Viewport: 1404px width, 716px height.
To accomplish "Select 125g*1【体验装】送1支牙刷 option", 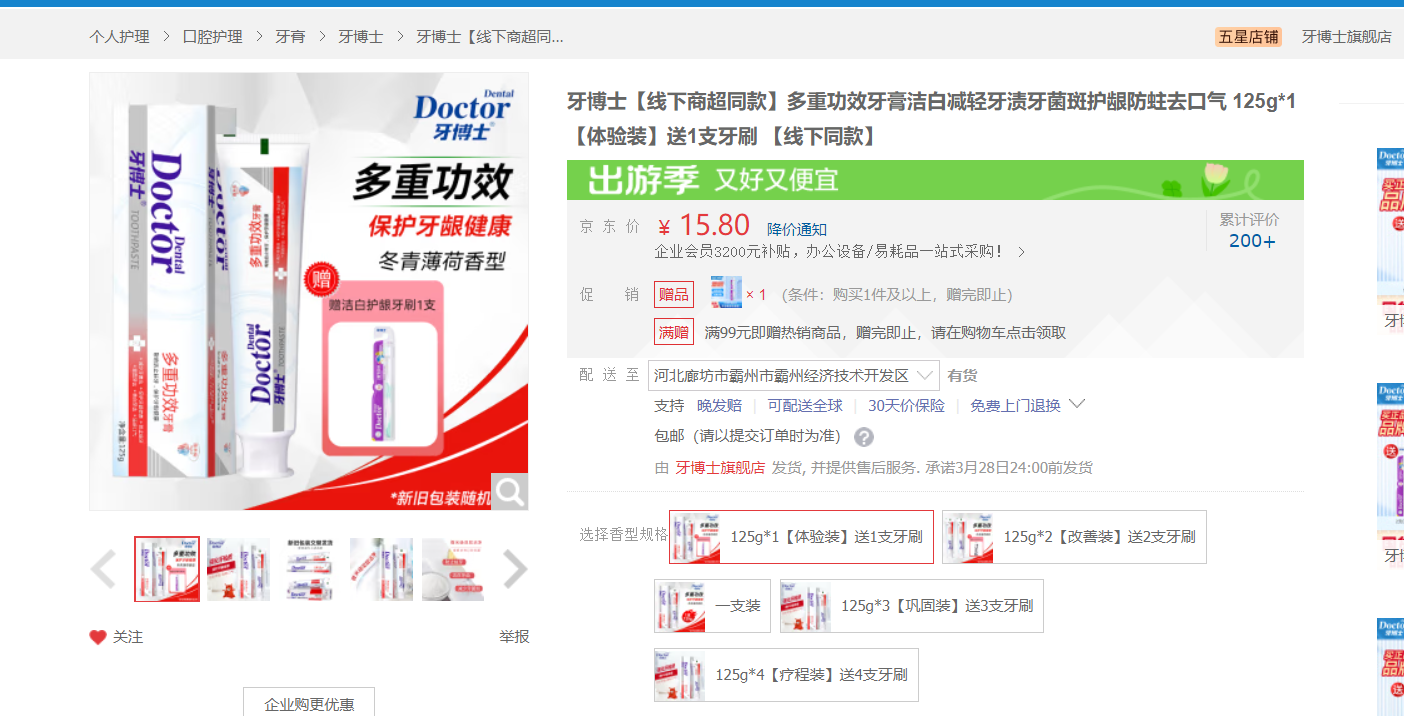I will pos(801,537).
